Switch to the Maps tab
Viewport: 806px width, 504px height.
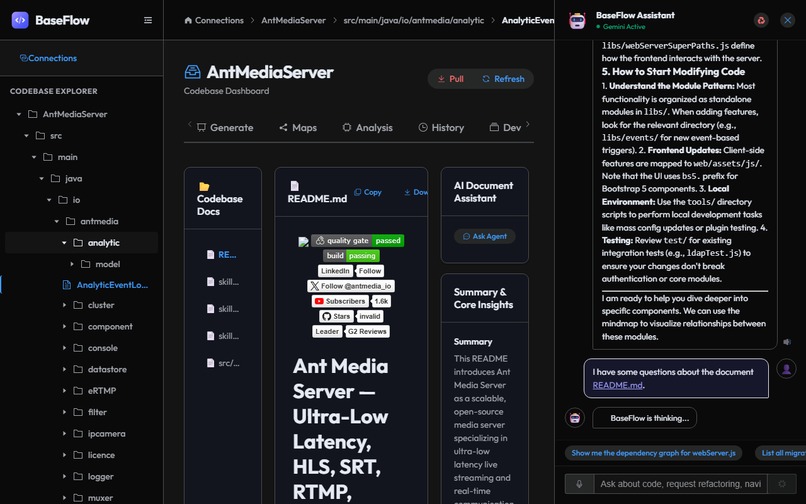coord(298,128)
